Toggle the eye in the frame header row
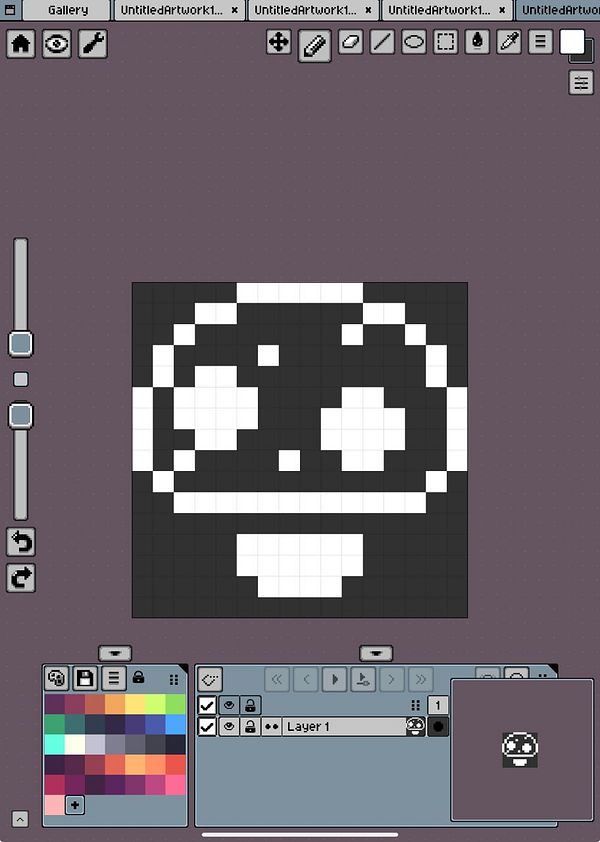This screenshot has height=842, width=600. coord(229,705)
